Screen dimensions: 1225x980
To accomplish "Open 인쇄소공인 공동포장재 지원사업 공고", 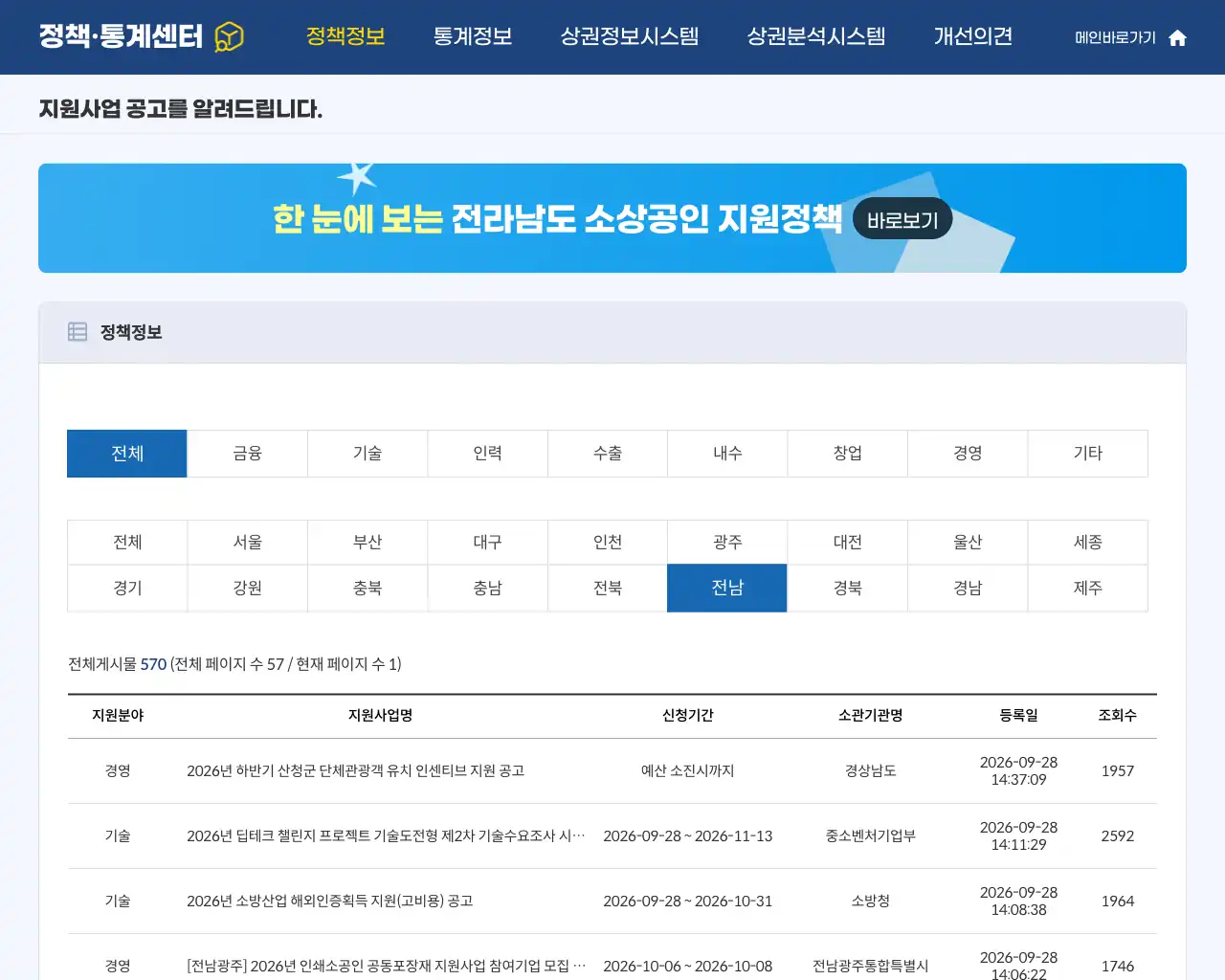I will tap(386, 967).
